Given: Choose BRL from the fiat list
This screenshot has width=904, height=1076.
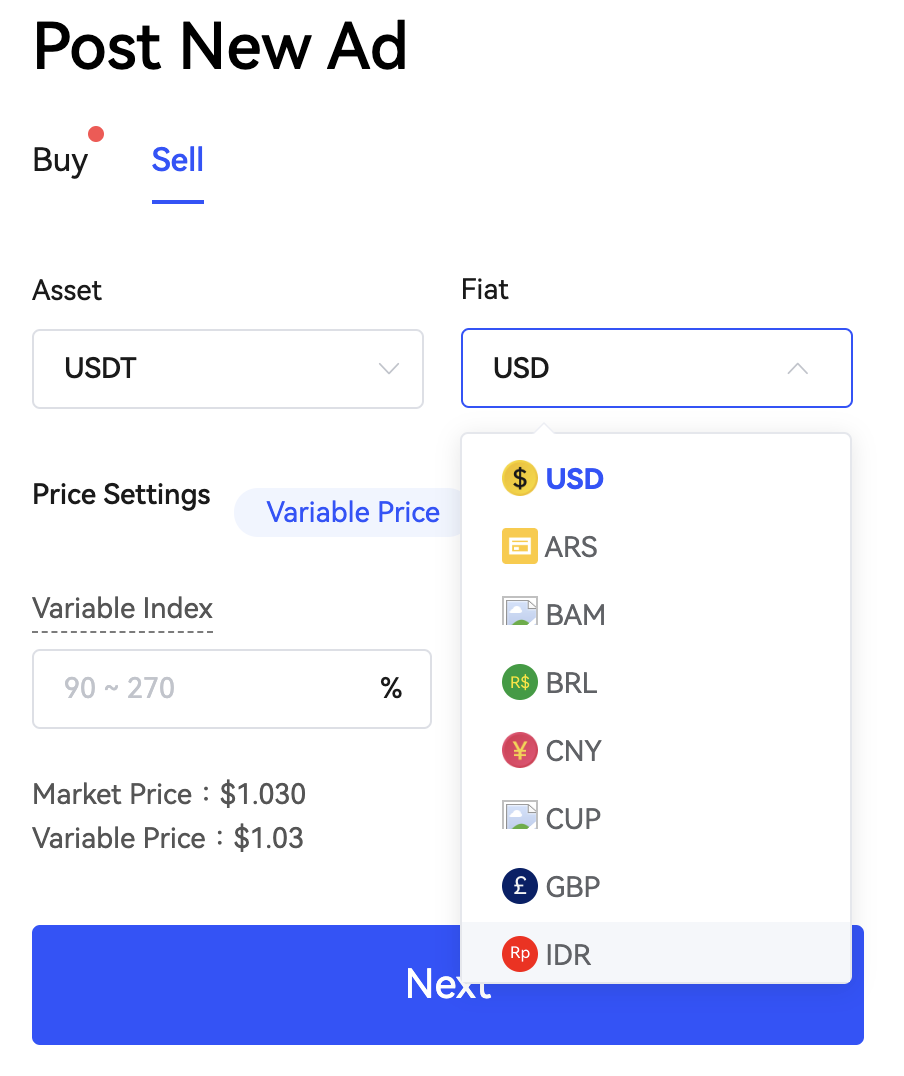Looking at the screenshot, I should click(571, 683).
